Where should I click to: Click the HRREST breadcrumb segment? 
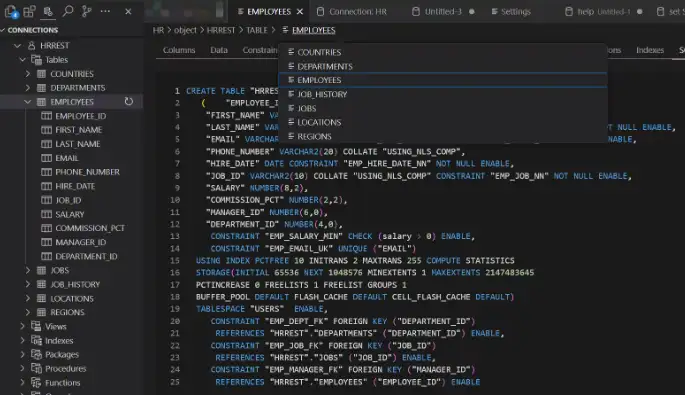point(221,30)
